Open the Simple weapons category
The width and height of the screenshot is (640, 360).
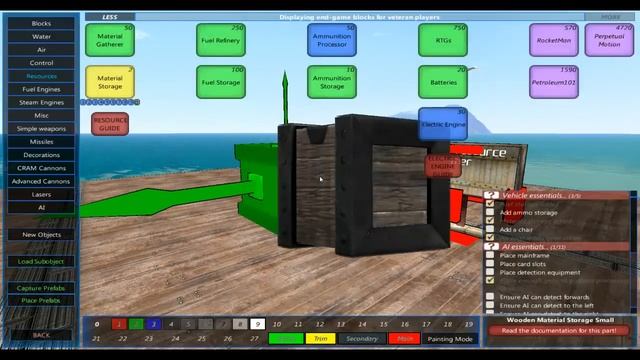[41, 129]
